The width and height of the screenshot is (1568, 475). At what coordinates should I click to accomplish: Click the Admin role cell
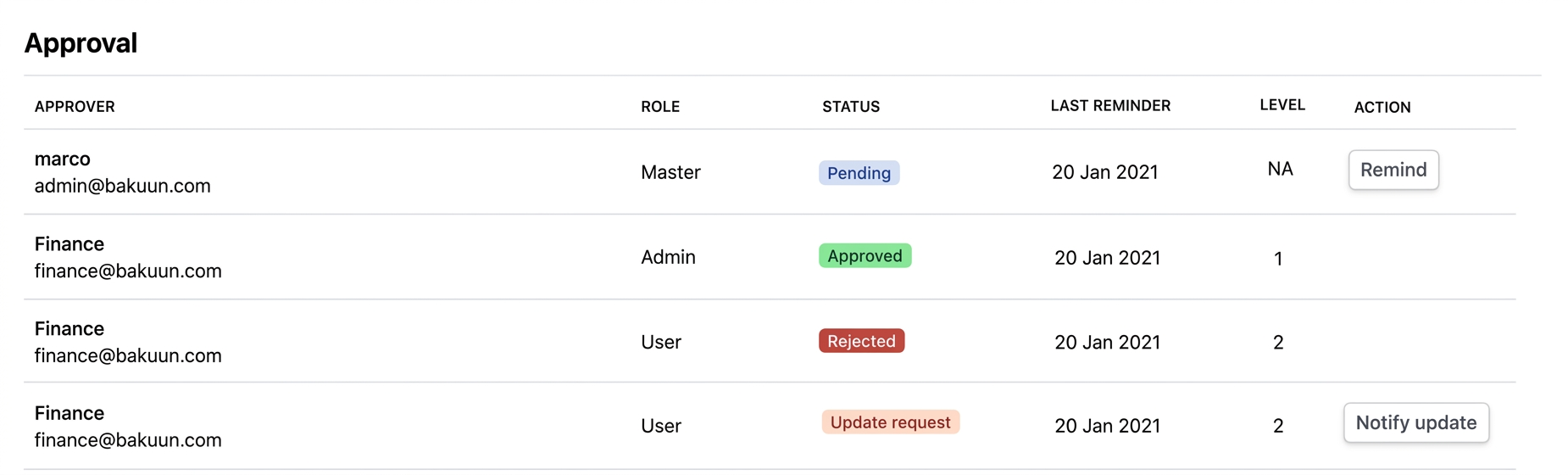click(667, 257)
